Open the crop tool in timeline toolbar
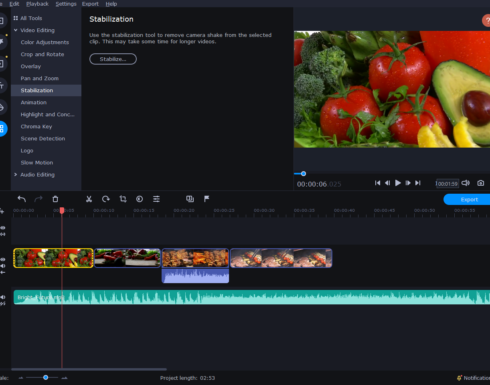 coord(123,199)
